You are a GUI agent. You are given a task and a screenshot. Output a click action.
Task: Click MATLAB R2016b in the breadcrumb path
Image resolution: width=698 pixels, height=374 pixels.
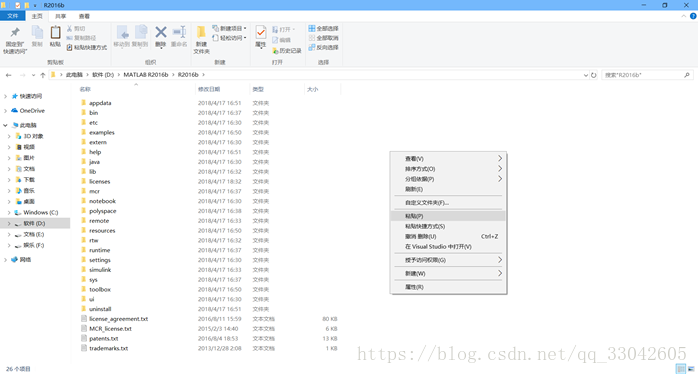click(x=146, y=75)
